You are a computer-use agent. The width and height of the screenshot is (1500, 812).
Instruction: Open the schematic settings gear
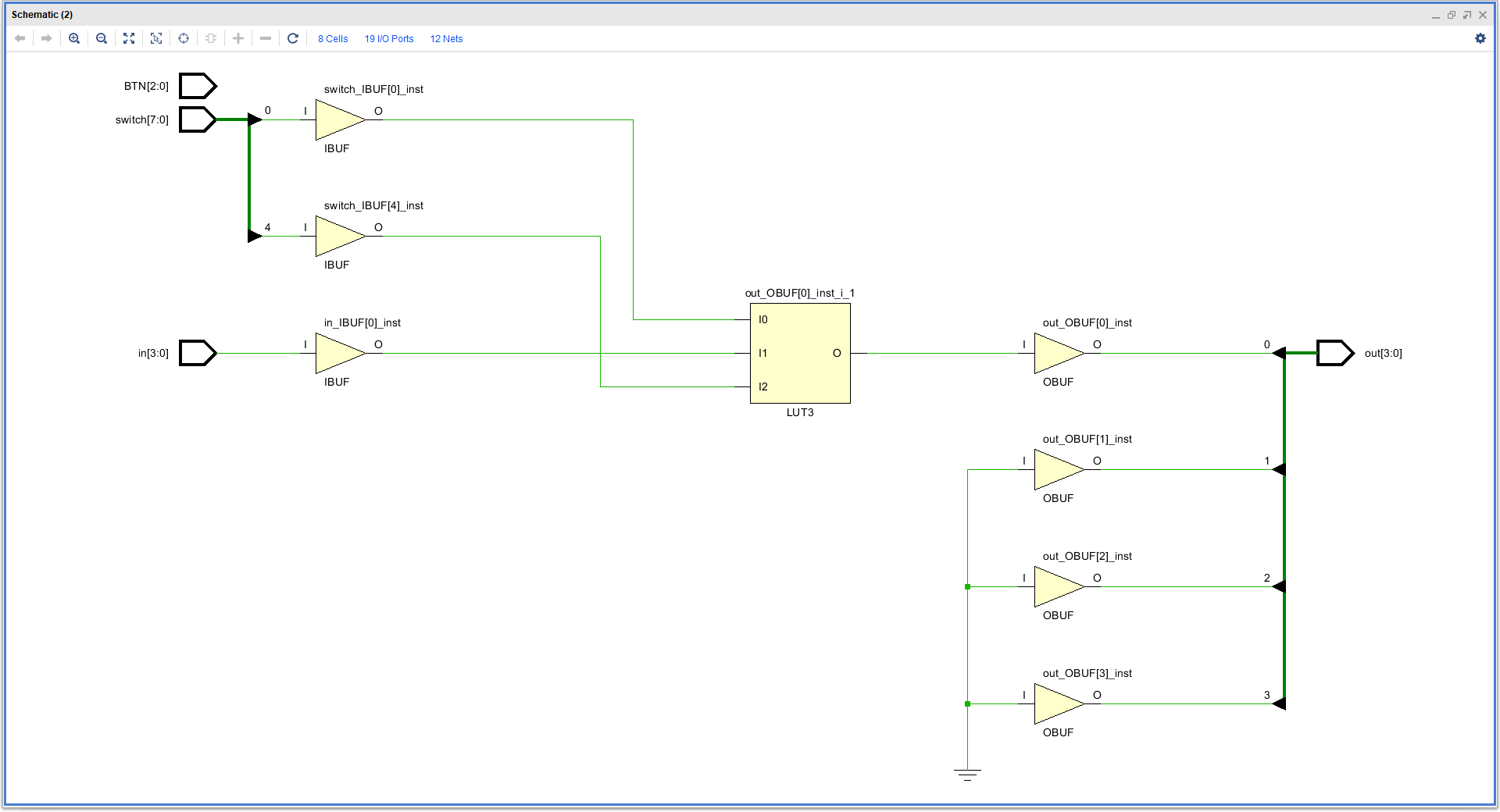pos(1480,38)
